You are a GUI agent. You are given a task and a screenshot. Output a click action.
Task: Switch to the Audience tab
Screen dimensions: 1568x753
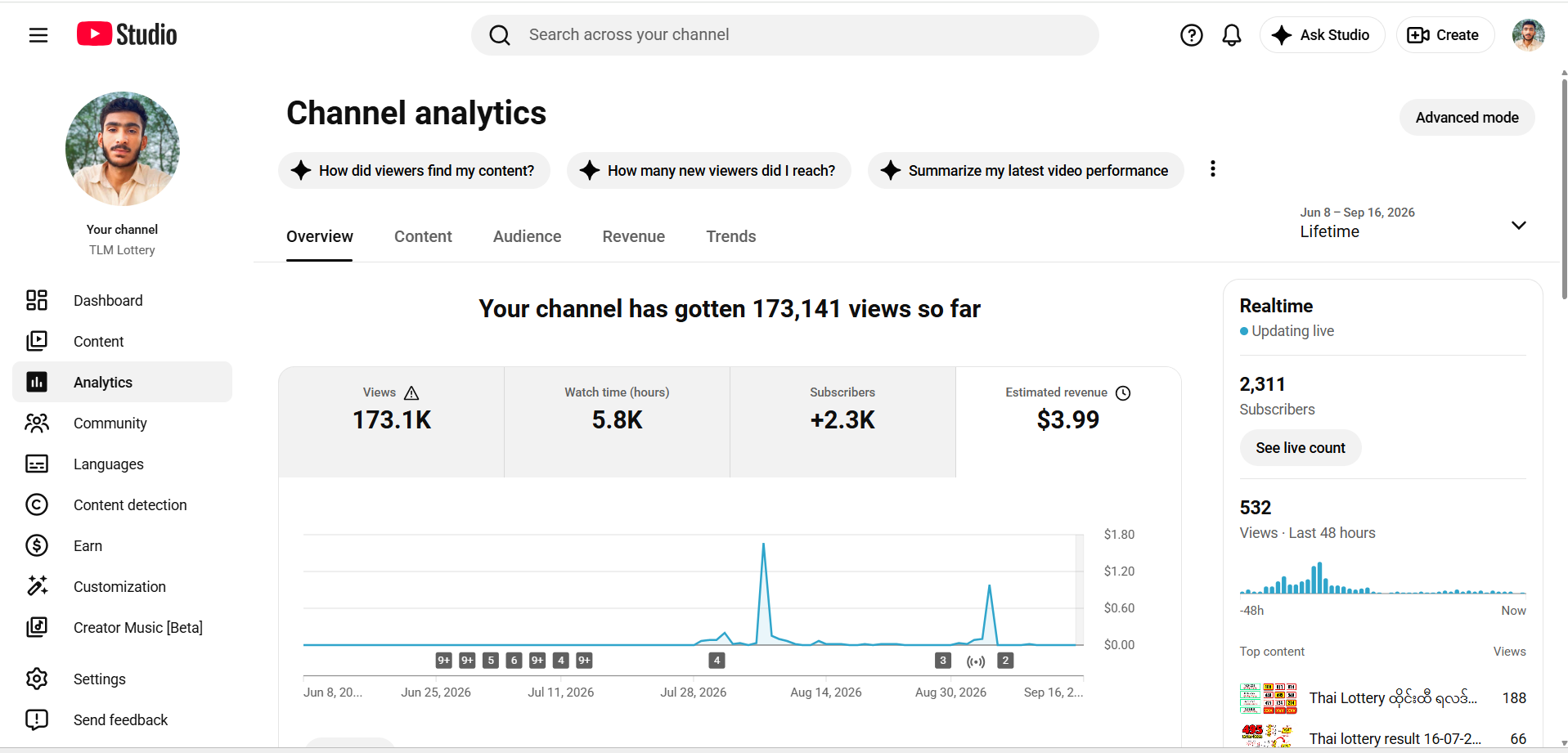527,236
